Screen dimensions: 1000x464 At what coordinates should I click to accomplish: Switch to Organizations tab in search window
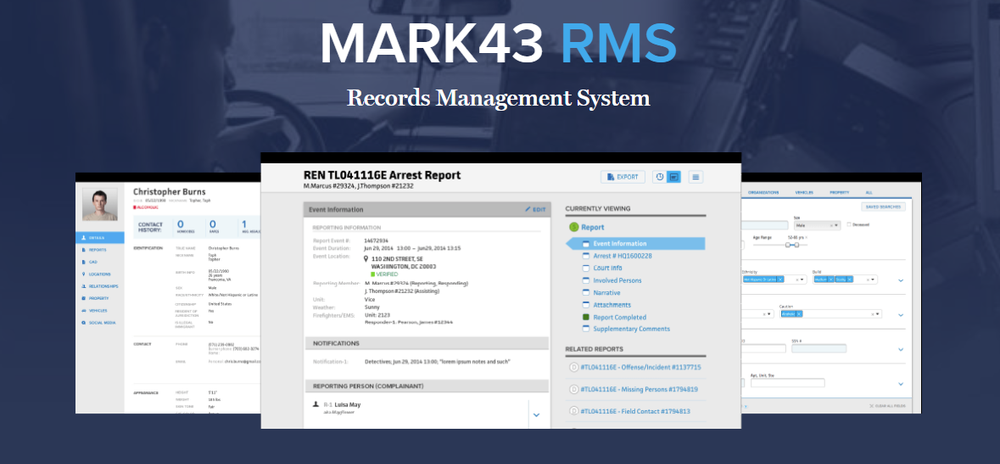tap(763, 192)
